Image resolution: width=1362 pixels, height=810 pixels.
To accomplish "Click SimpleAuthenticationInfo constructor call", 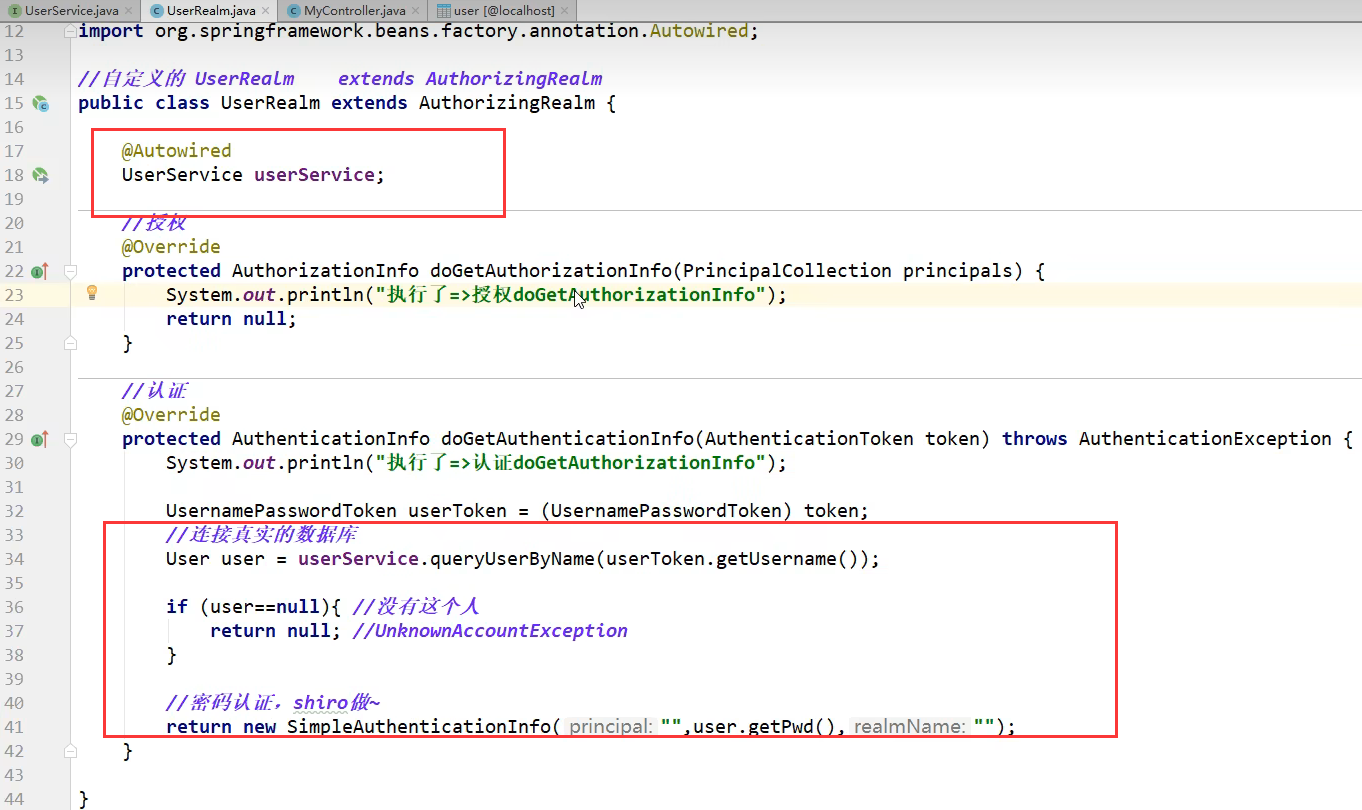I will coord(419,727).
